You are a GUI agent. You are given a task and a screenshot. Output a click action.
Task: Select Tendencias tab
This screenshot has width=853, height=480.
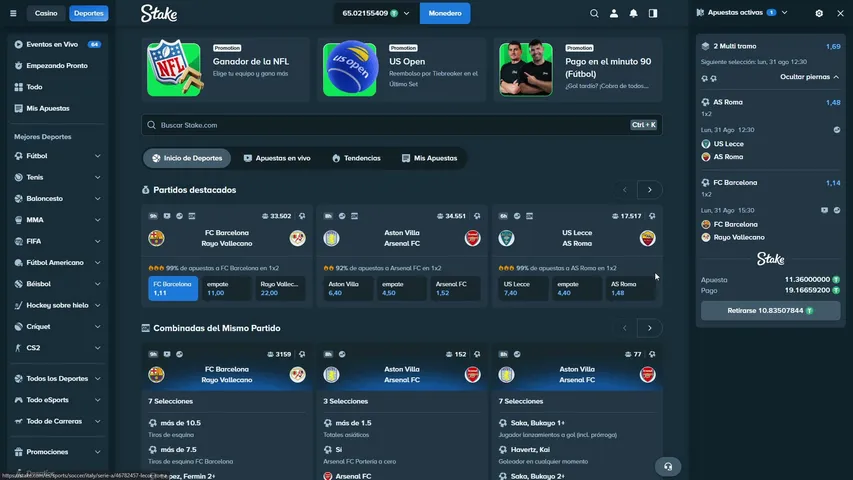356,158
